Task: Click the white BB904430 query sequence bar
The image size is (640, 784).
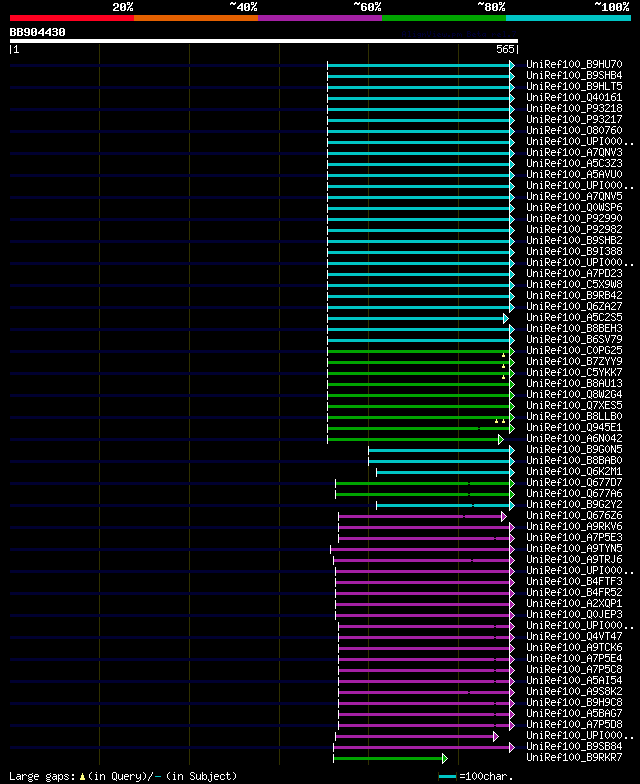Action: point(264,41)
